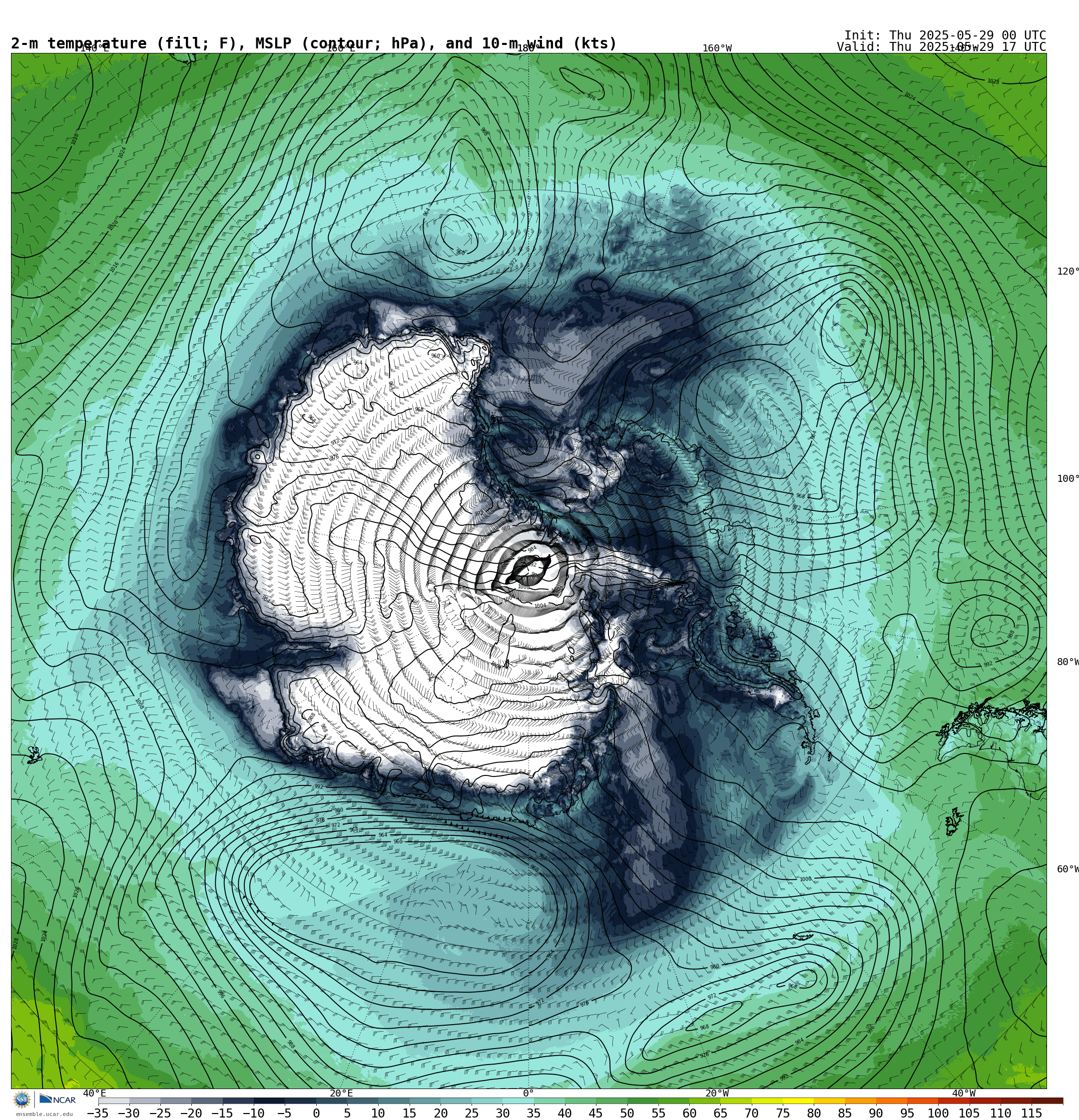
Task: Click the '110' colorbar tick label
Action: click(x=1001, y=1113)
